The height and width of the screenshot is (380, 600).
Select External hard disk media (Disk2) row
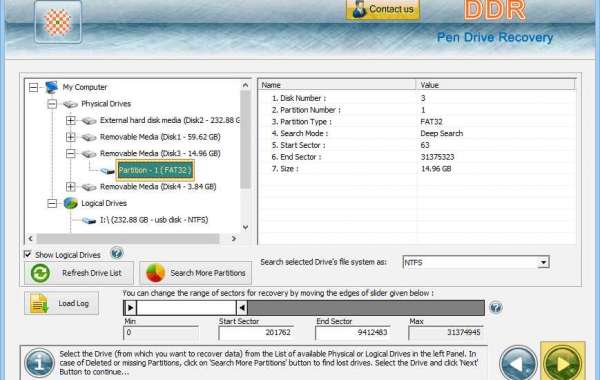[170, 120]
